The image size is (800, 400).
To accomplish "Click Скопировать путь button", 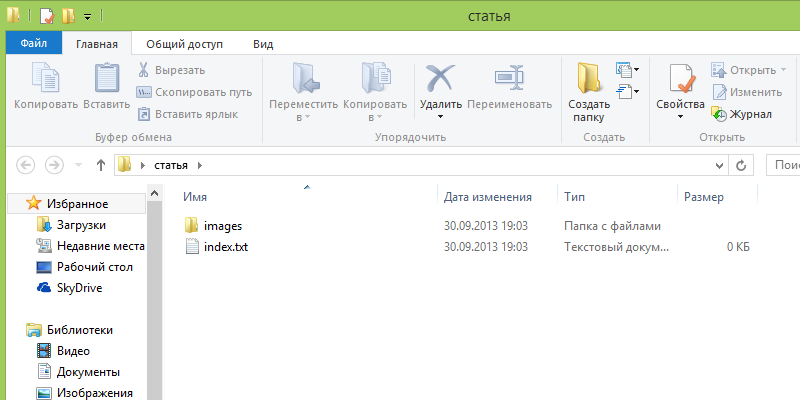I will [194, 92].
